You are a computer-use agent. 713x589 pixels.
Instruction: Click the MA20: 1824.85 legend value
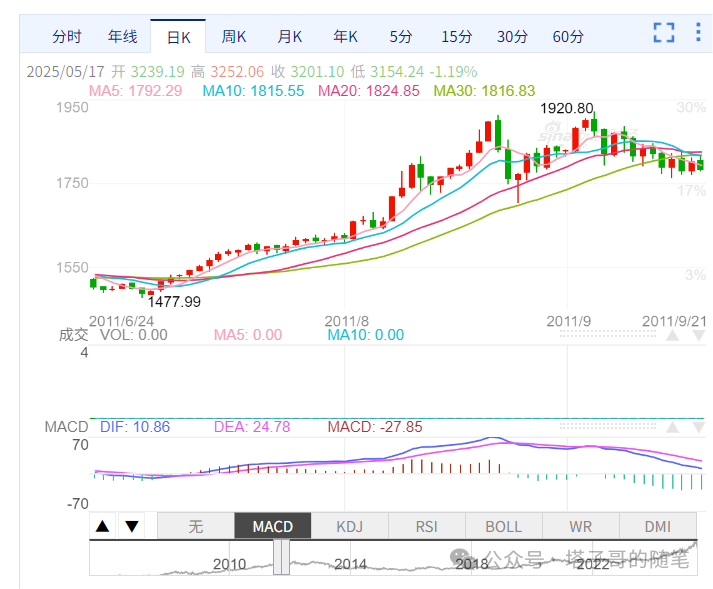pos(369,91)
